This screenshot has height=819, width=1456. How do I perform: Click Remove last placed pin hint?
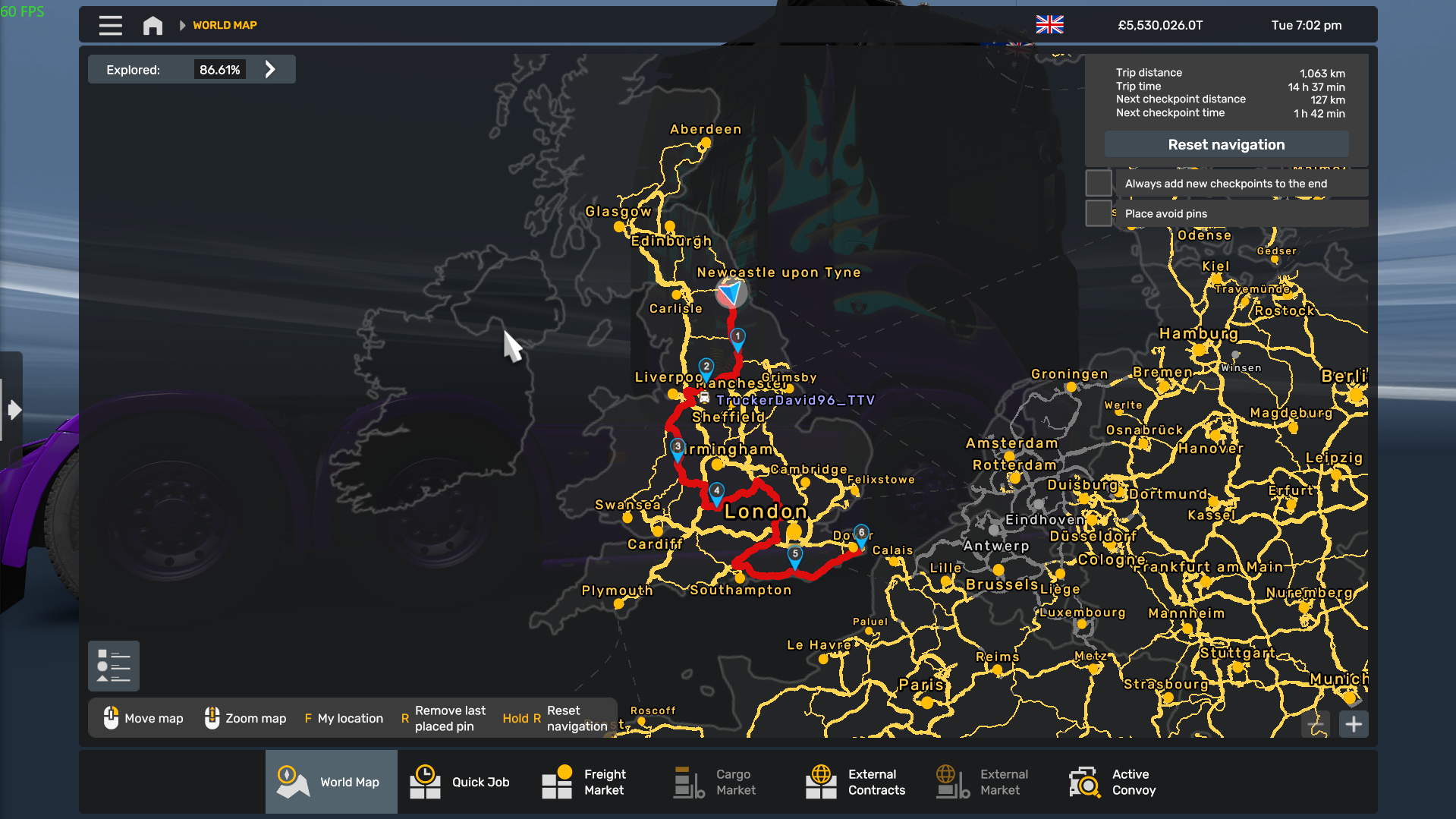point(443,718)
